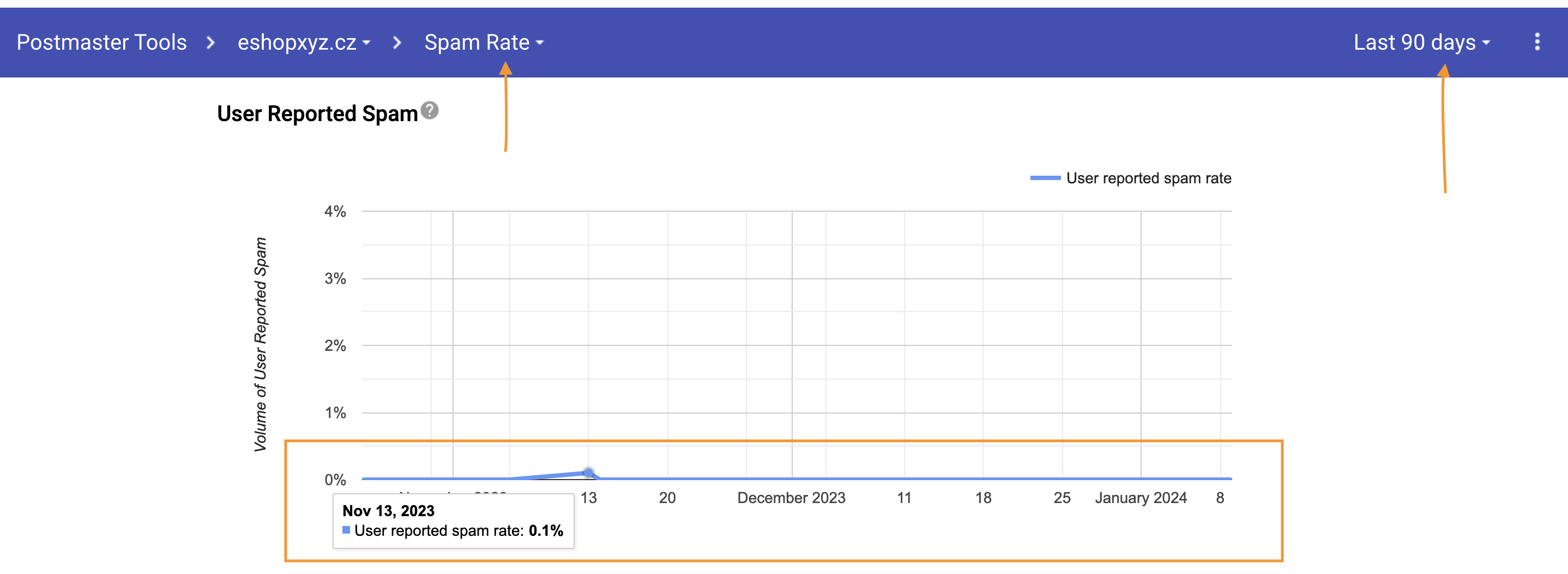Screen dimensions: 1568x574
Task: Click the help question mark beside User Reported Spam
Action: pyautogui.click(x=430, y=111)
